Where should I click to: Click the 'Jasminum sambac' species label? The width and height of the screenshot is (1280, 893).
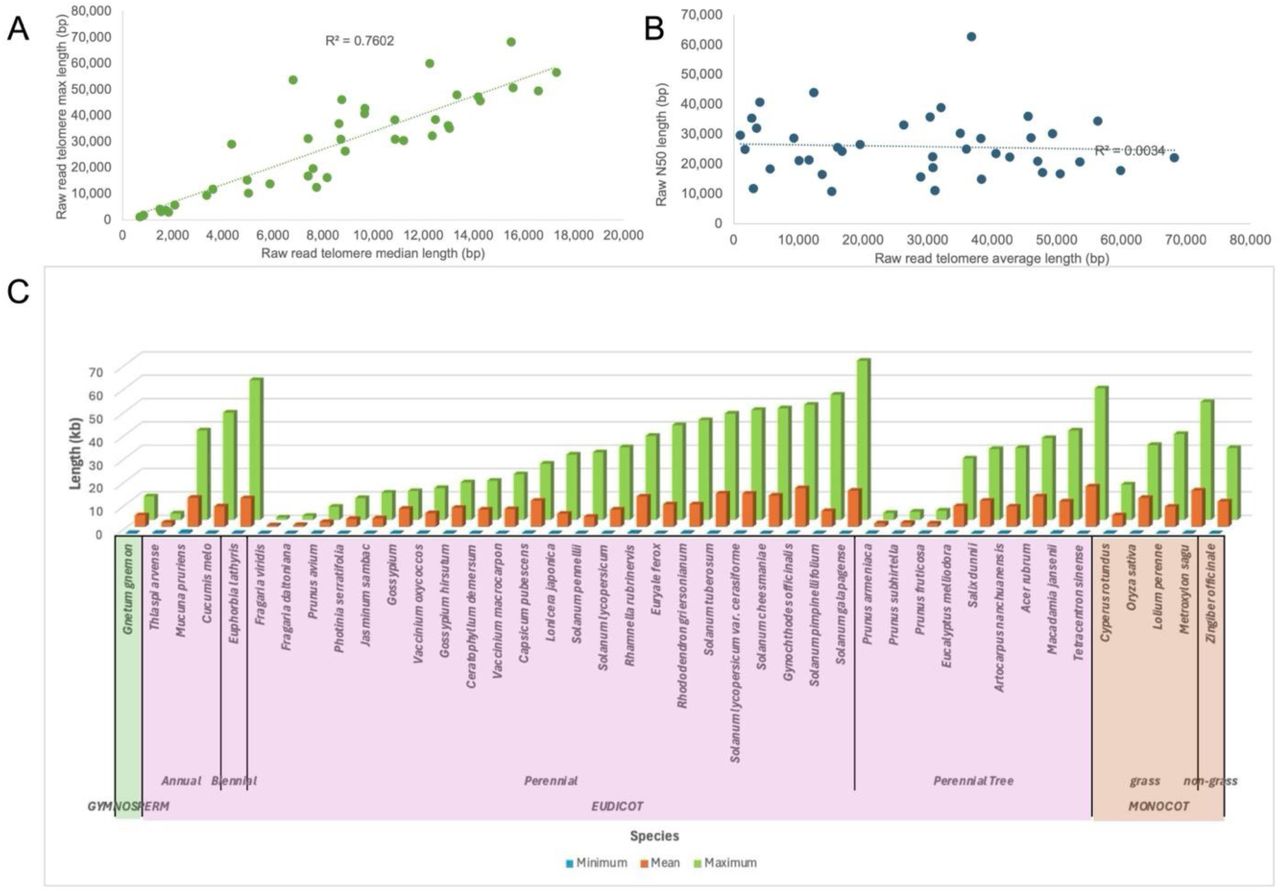pos(367,595)
